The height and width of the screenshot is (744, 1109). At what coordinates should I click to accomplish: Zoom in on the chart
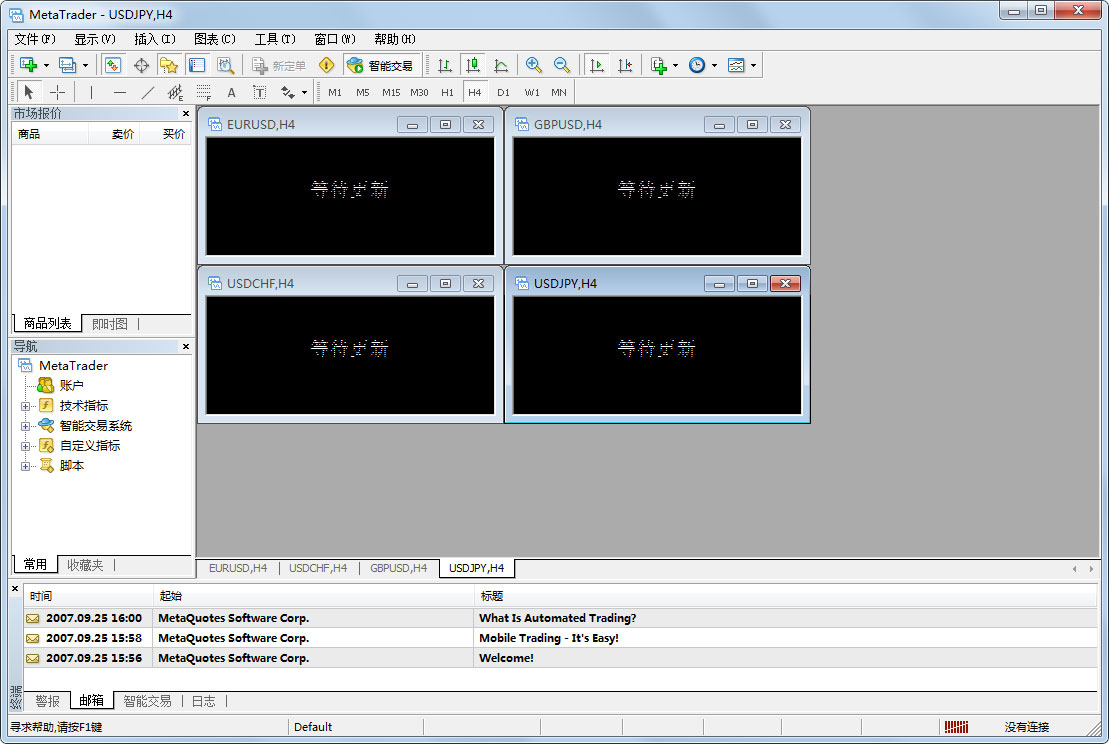pyautogui.click(x=533, y=65)
